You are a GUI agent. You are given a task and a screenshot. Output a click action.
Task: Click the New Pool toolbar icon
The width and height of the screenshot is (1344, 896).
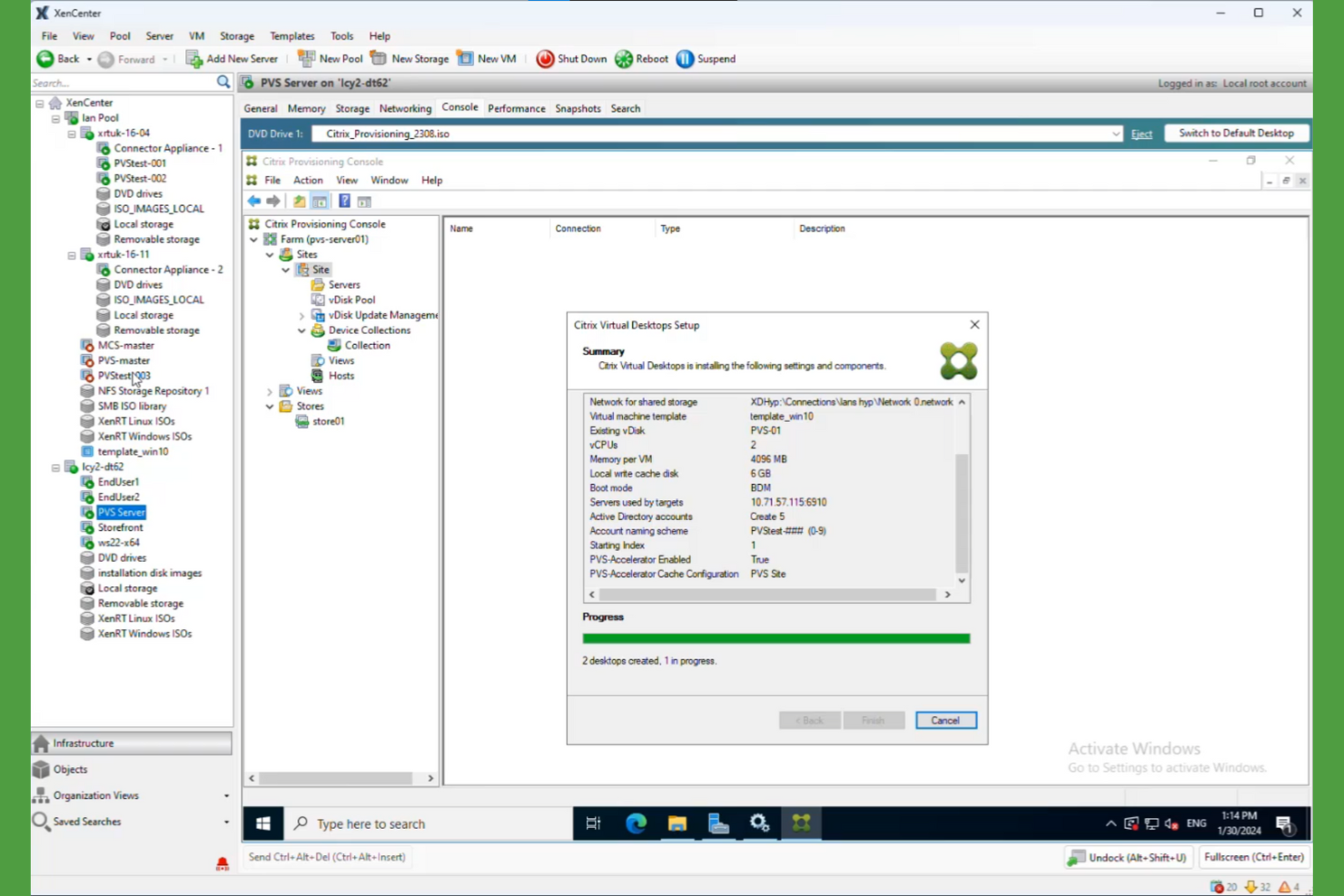click(x=306, y=59)
